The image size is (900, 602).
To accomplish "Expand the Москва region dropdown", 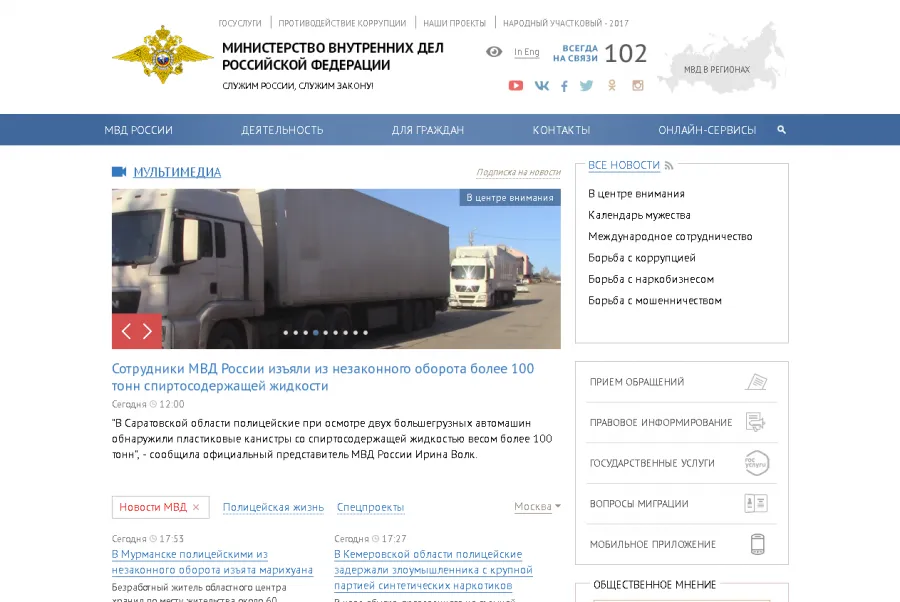I will (537, 506).
